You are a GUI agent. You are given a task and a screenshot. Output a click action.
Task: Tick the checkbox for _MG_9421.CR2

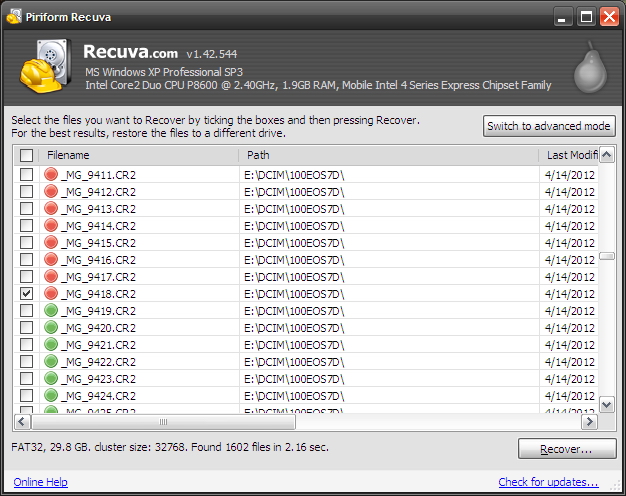26,344
